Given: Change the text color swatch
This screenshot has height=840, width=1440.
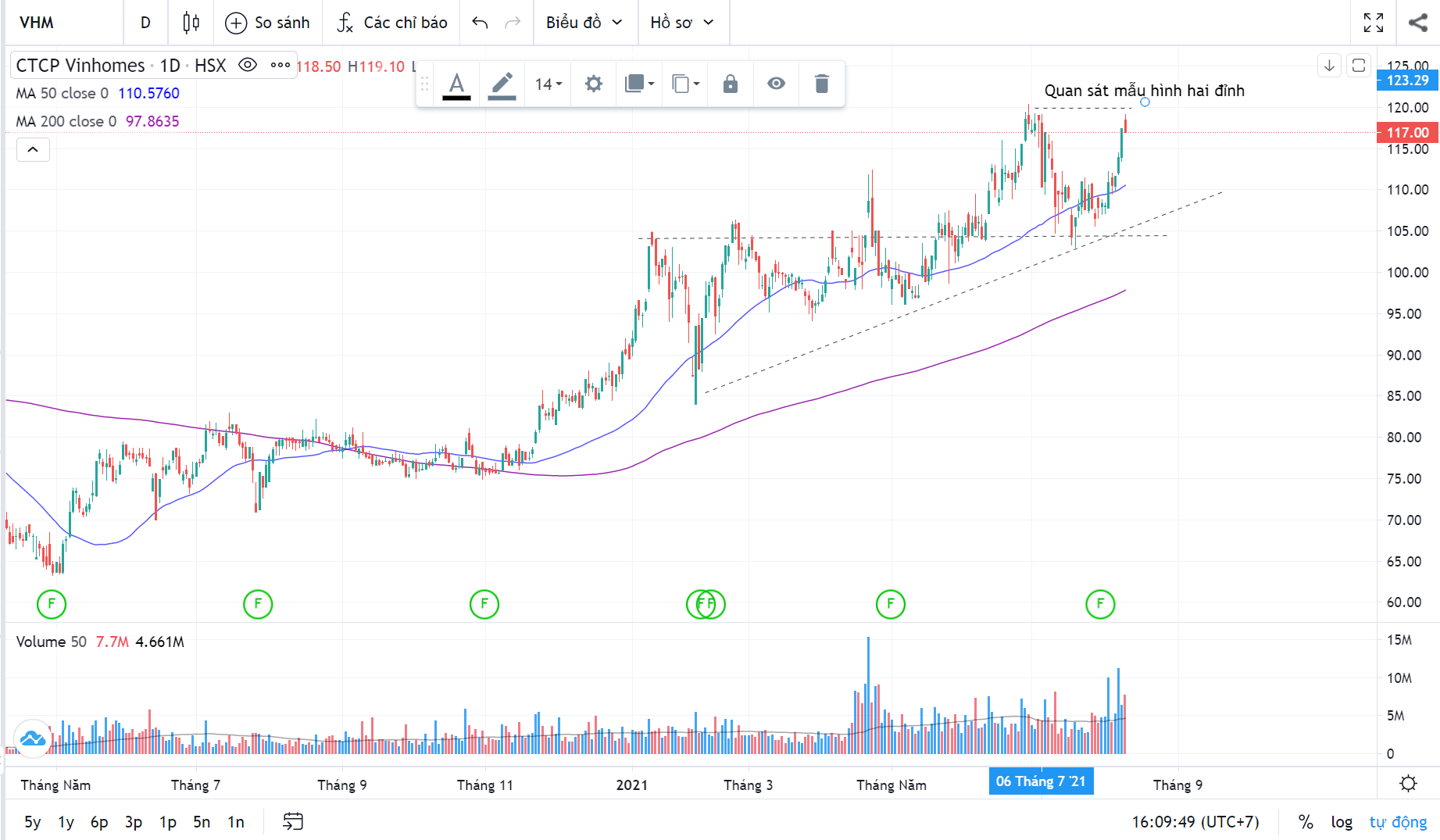Looking at the screenshot, I should 456,84.
